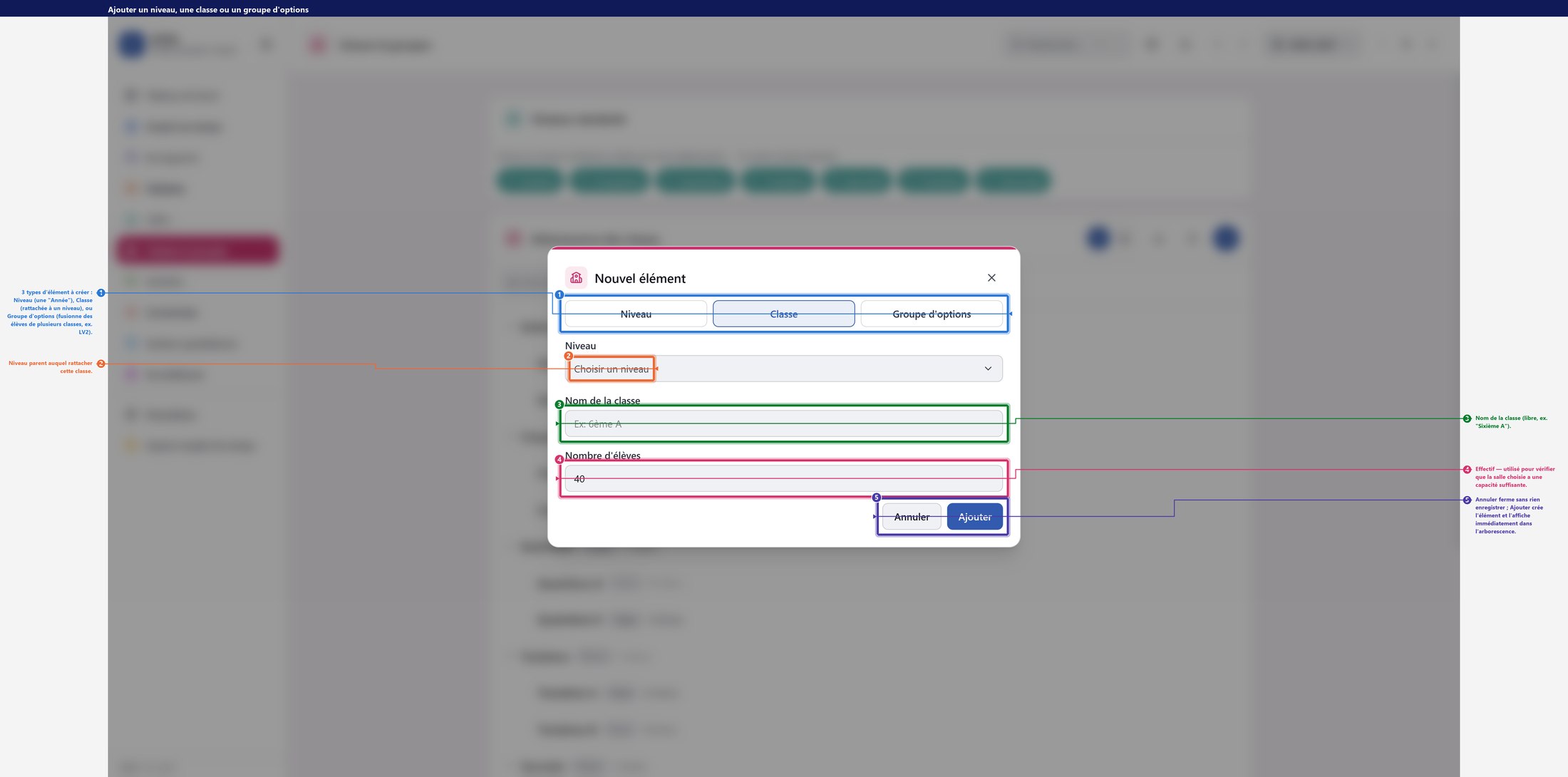
Task: Open the Choisir un niveau dropdown
Action: point(783,369)
